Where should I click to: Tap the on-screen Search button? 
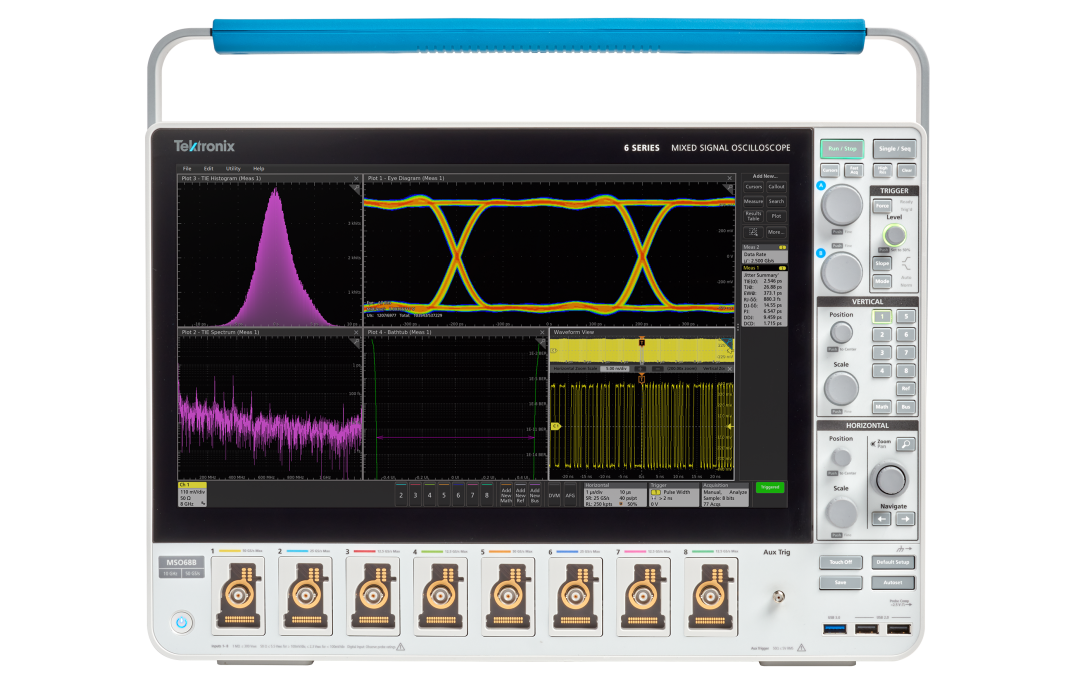point(776,202)
